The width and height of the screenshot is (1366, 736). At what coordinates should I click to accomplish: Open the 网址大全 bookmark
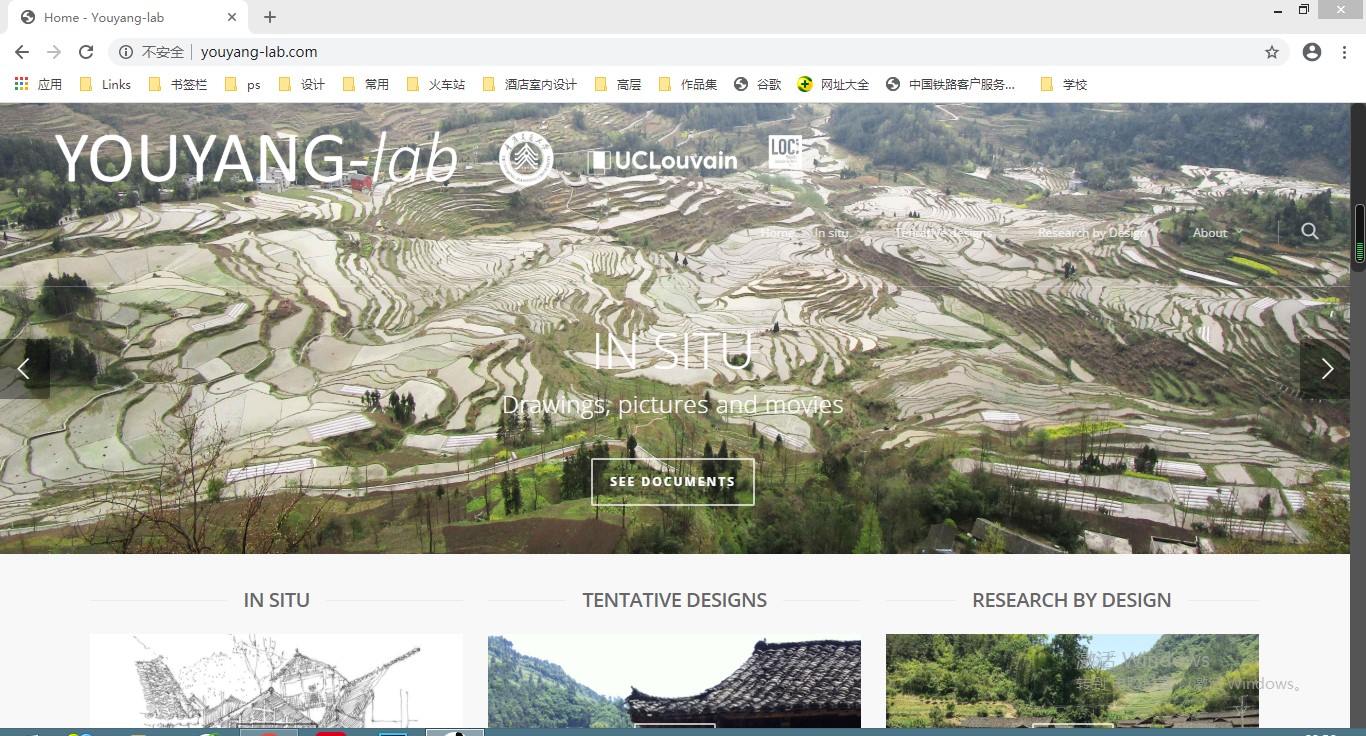point(833,85)
